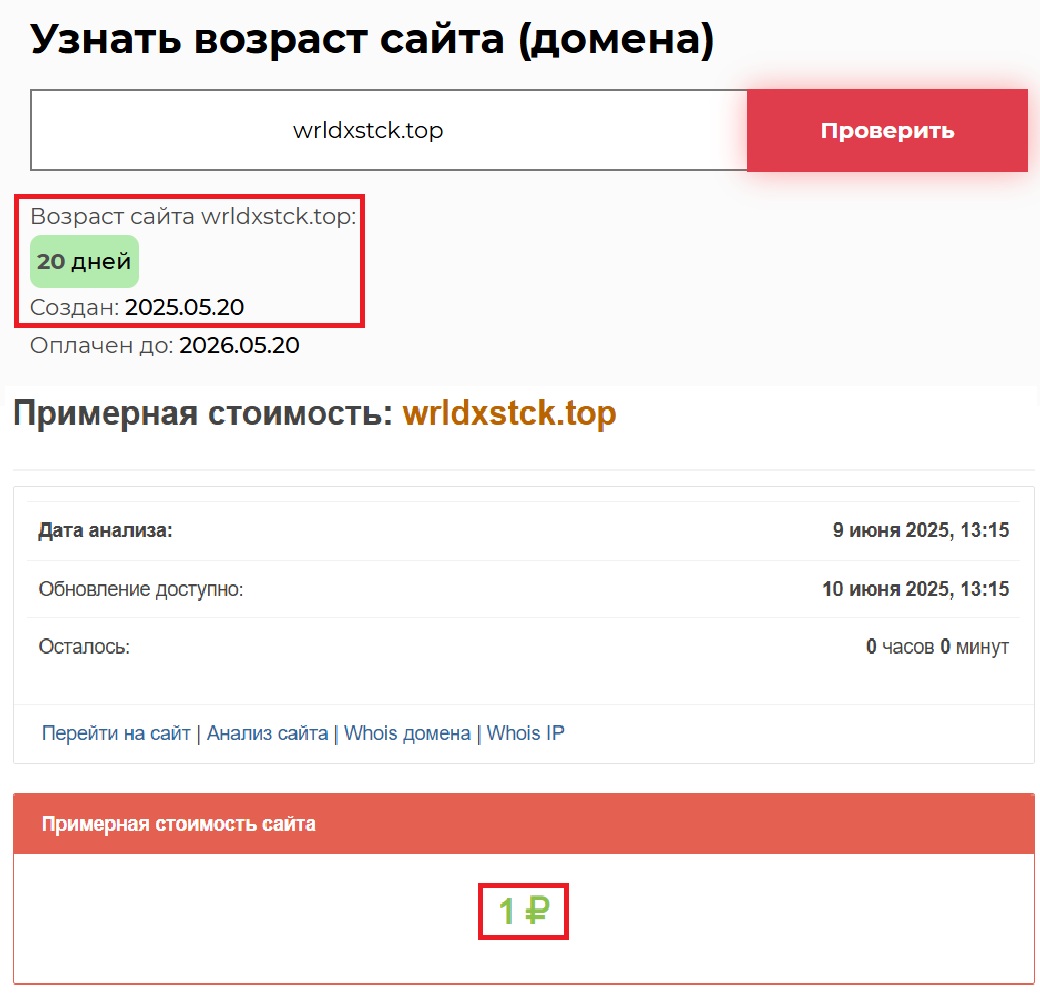Click the green 20 дней age badge
This screenshot has height=996, width=1040.
[84, 262]
